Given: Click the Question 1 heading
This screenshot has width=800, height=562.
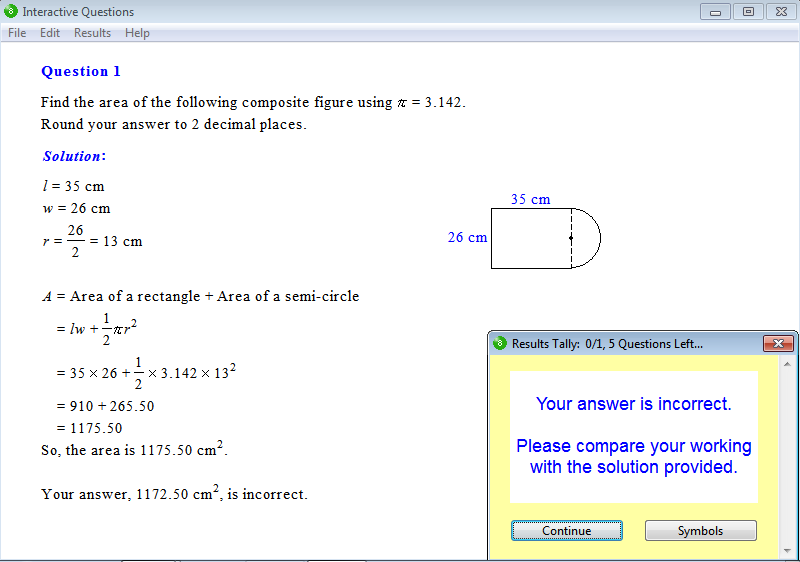Looking at the screenshot, I should coord(81,71).
